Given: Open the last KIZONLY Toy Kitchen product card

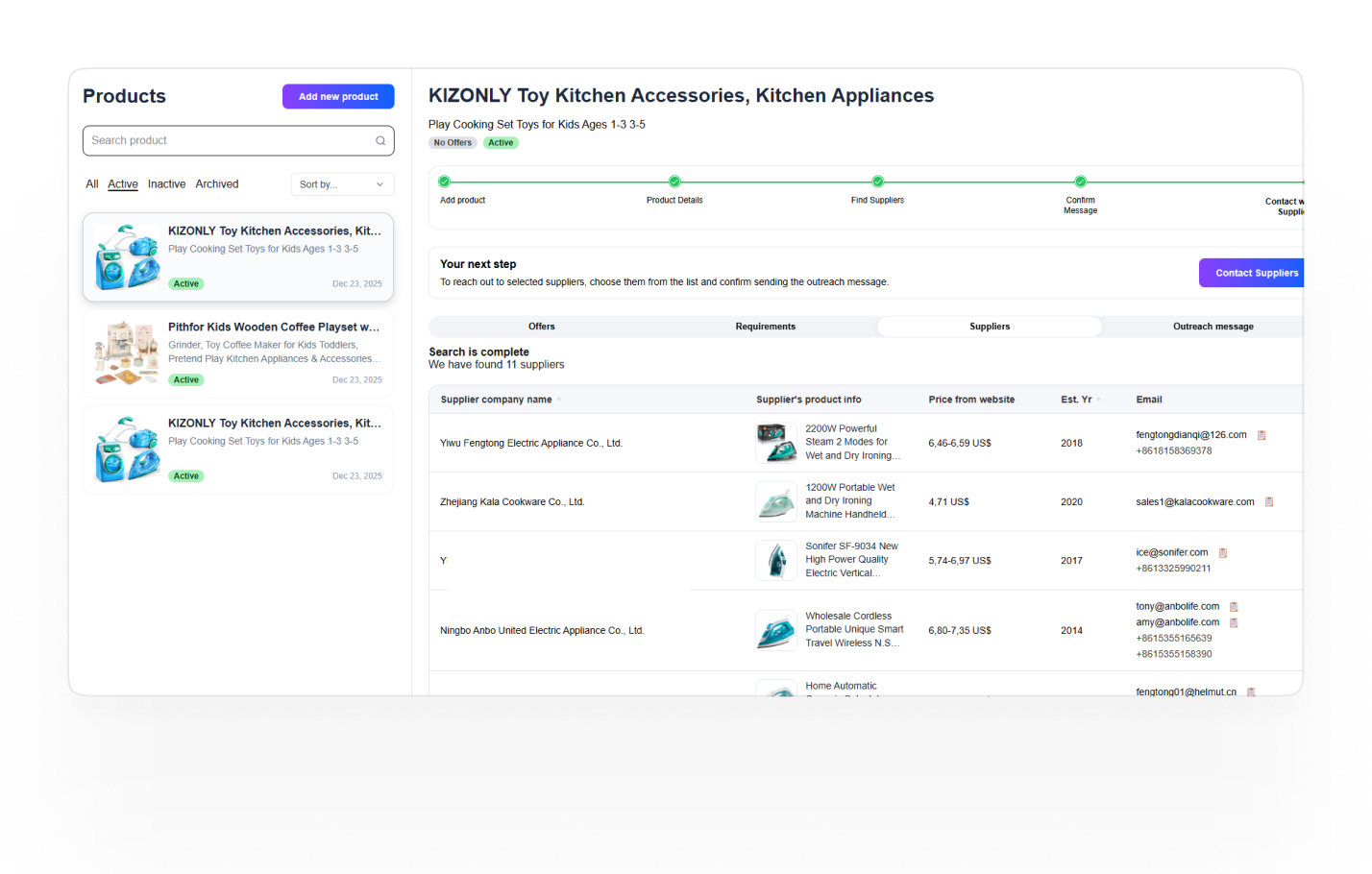Looking at the screenshot, I should point(238,449).
